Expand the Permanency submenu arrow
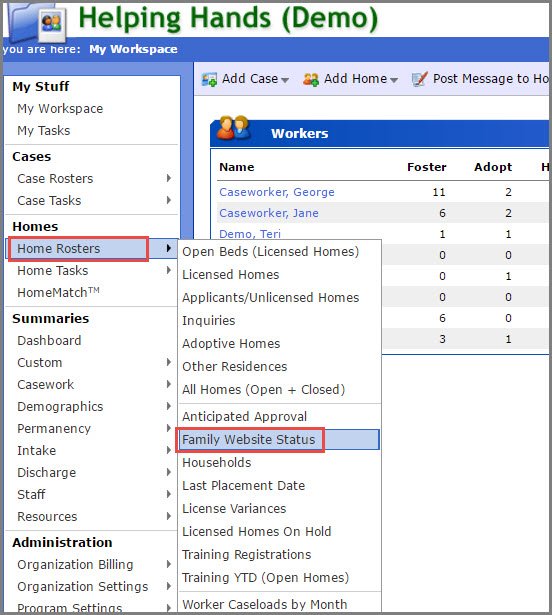Viewport: 552px width, 615px height. [x=169, y=428]
